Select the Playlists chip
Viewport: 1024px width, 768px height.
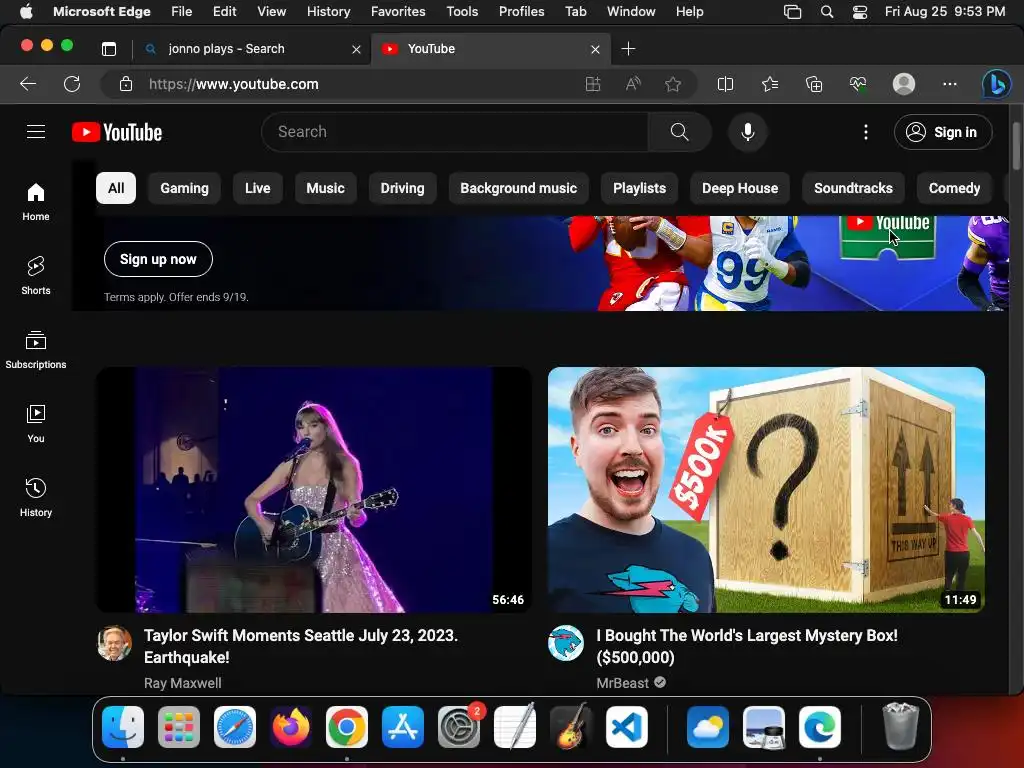(x=639, y=188)
